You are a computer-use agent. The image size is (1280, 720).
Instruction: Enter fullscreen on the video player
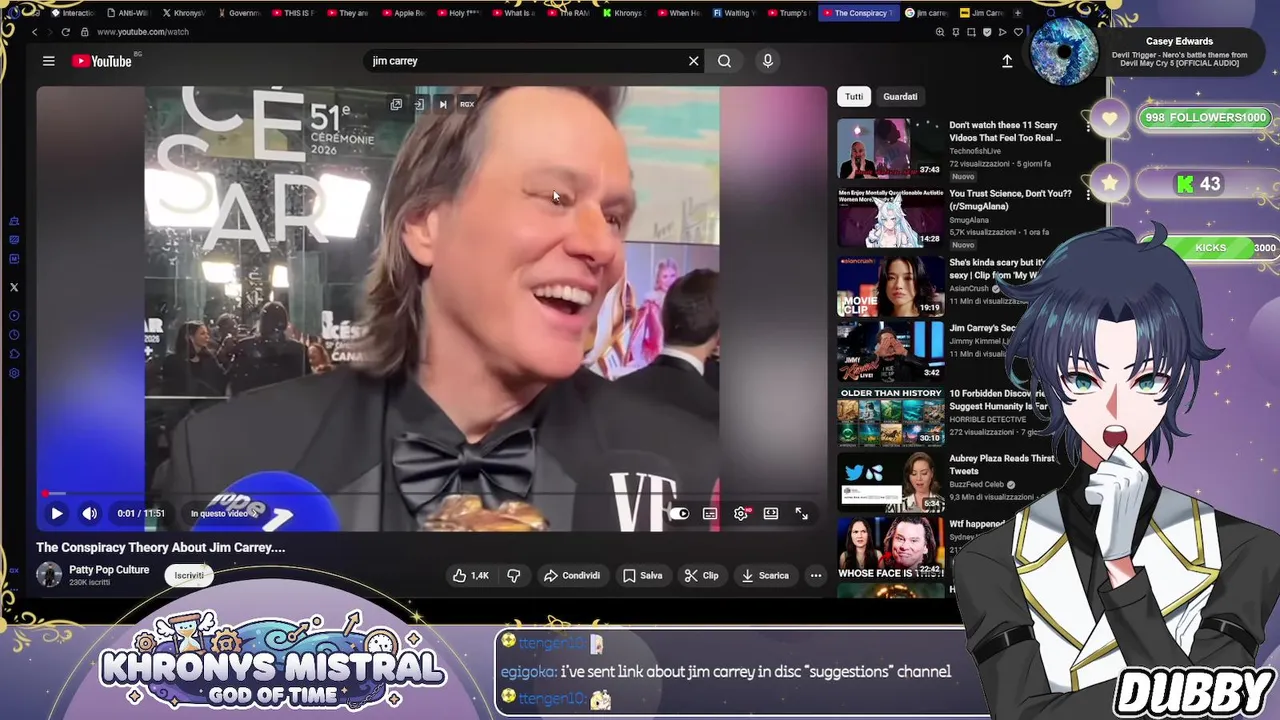(802, 513)
